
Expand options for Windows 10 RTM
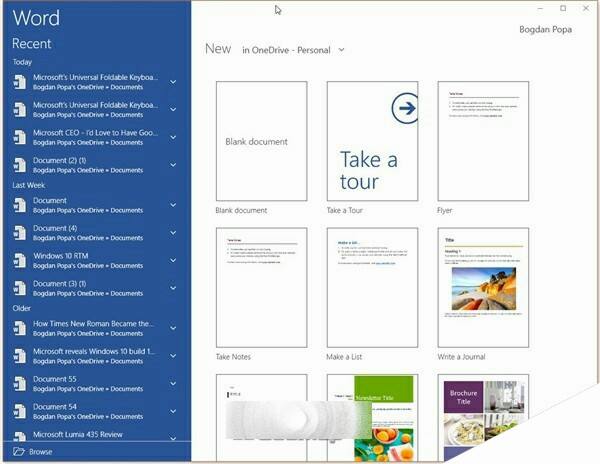(x=173, y=260)
